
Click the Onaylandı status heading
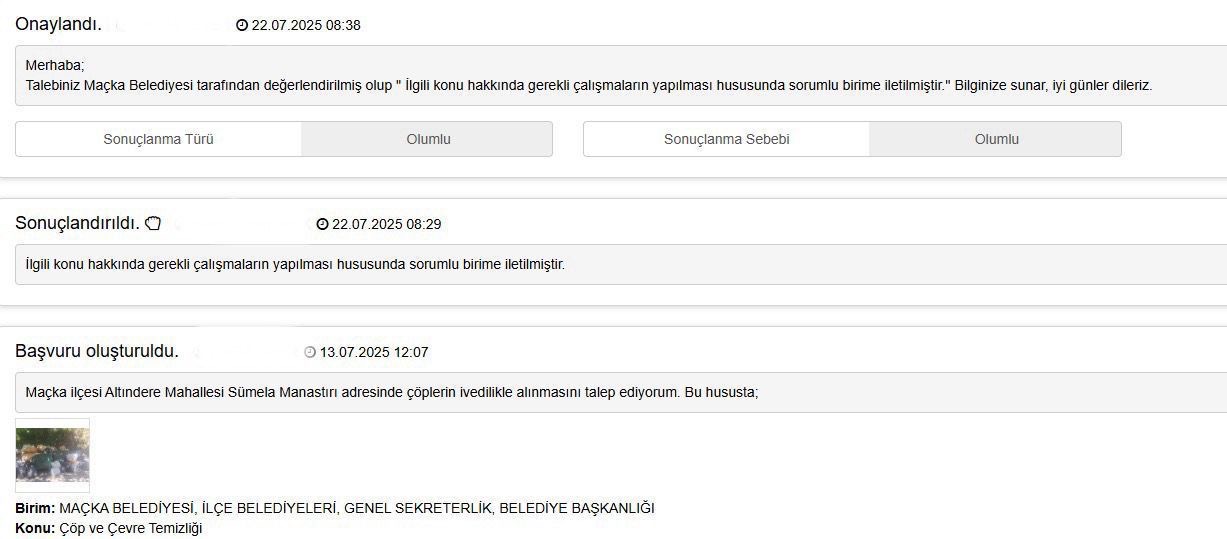coord(58,24)
